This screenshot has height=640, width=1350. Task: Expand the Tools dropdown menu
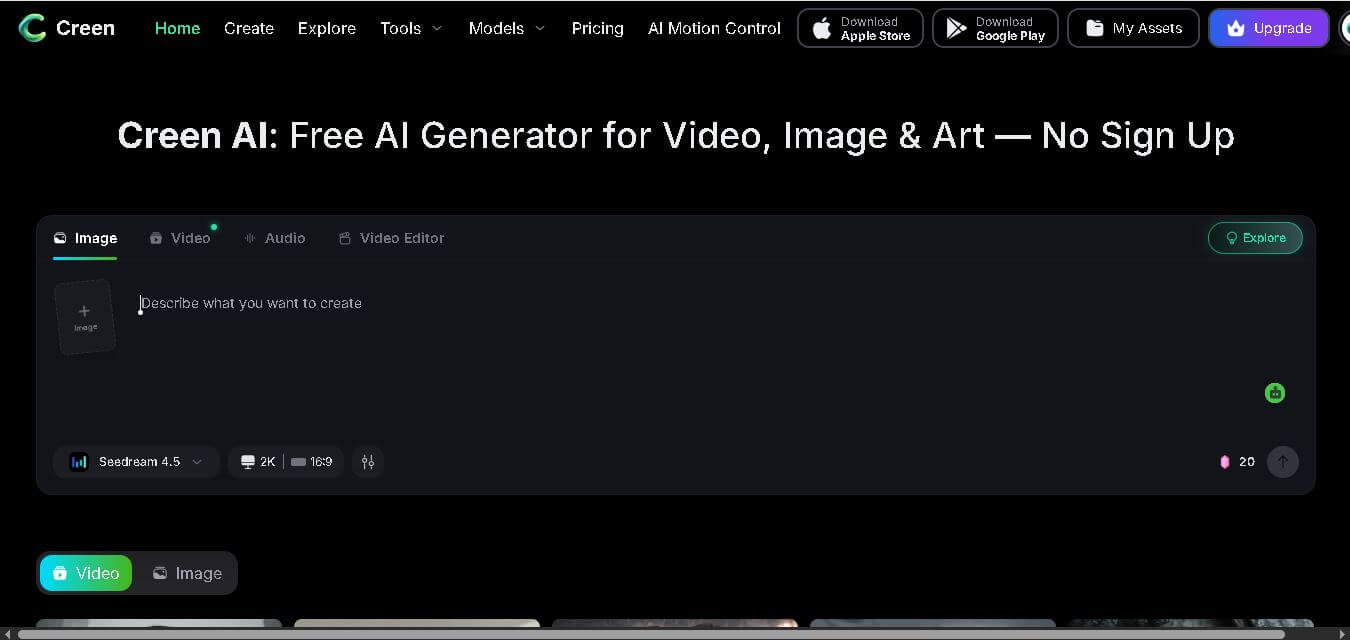(411, 28)
